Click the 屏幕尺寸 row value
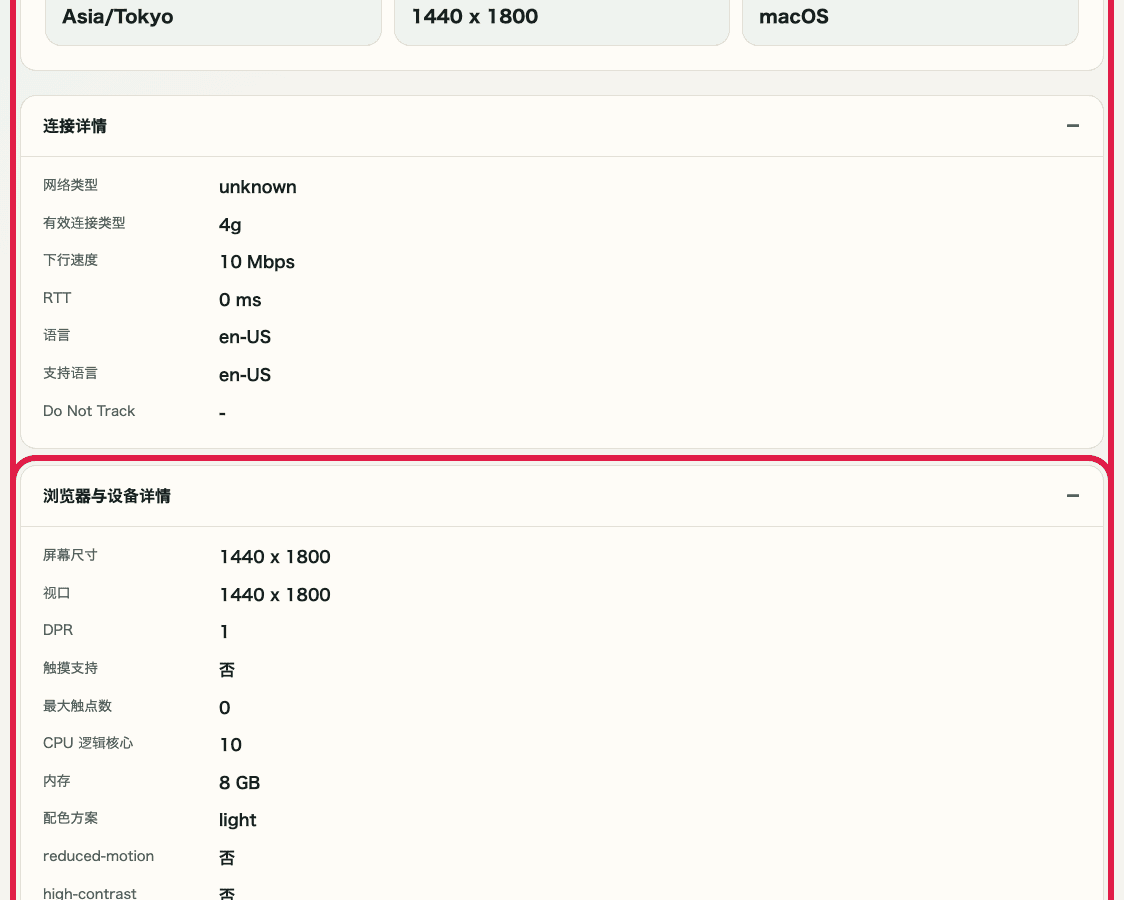1124x900 pixels. coord(274,557)
